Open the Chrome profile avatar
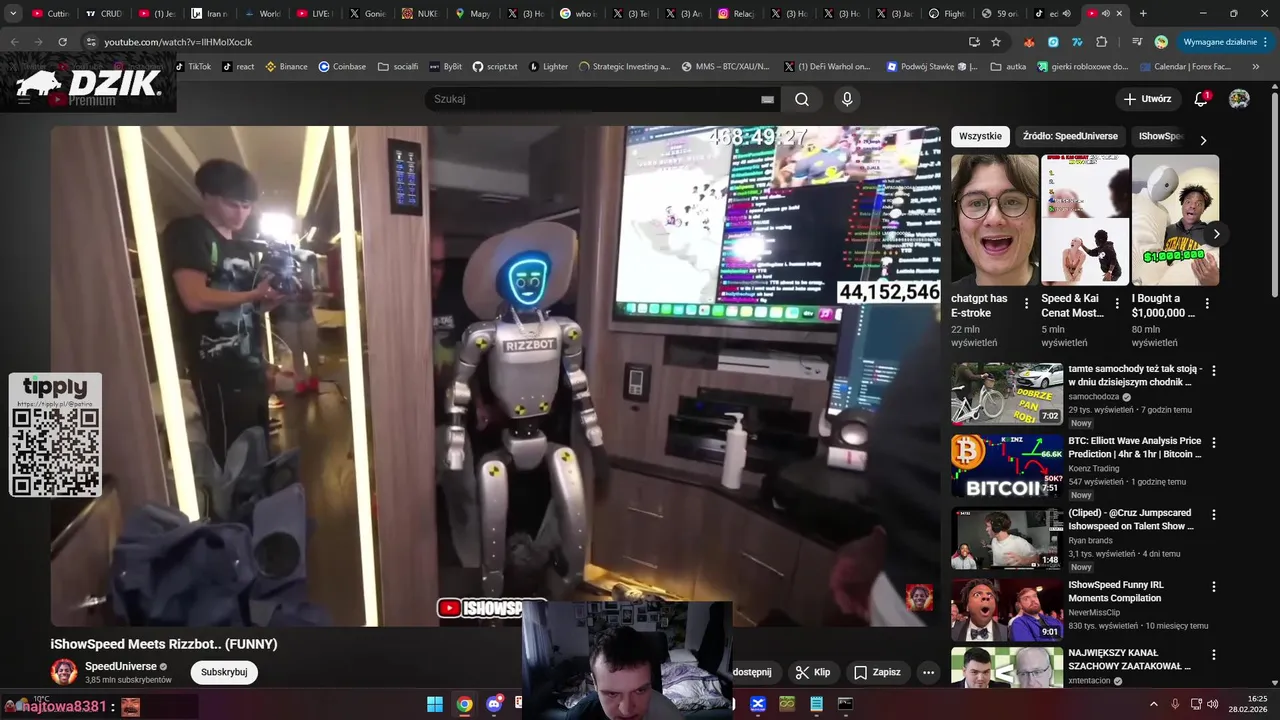 coord(1161,42)
